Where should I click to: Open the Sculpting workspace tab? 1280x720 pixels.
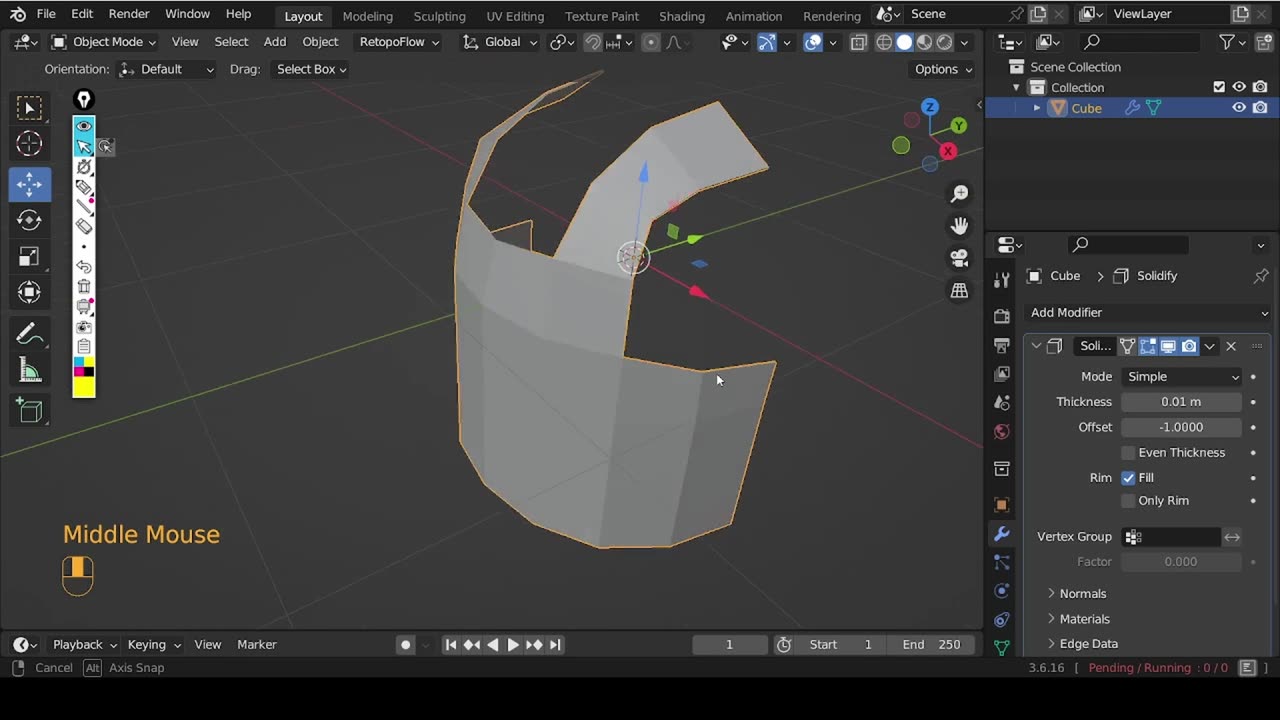coord(439,16)
